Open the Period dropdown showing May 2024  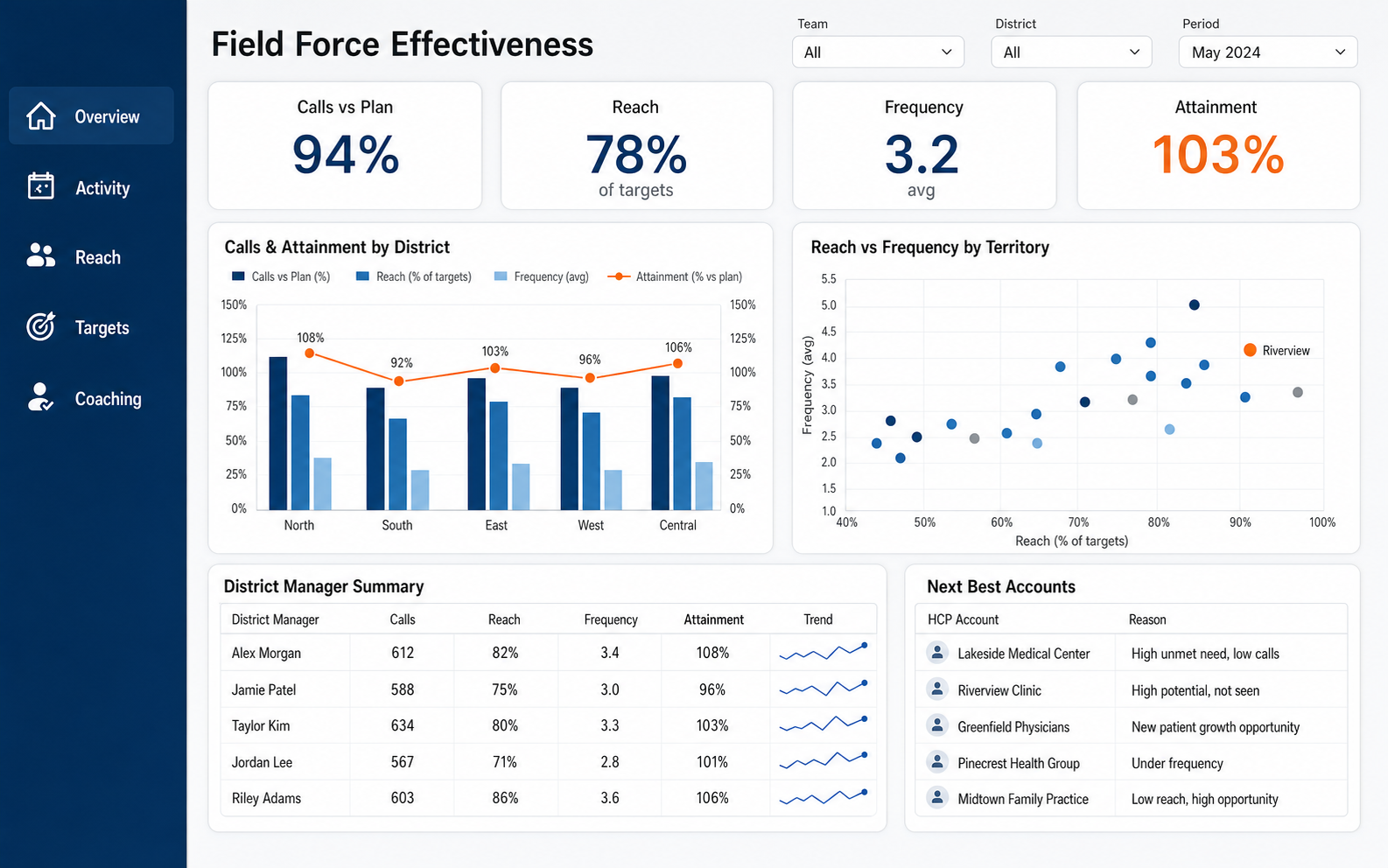click(x=1268, y=52)
